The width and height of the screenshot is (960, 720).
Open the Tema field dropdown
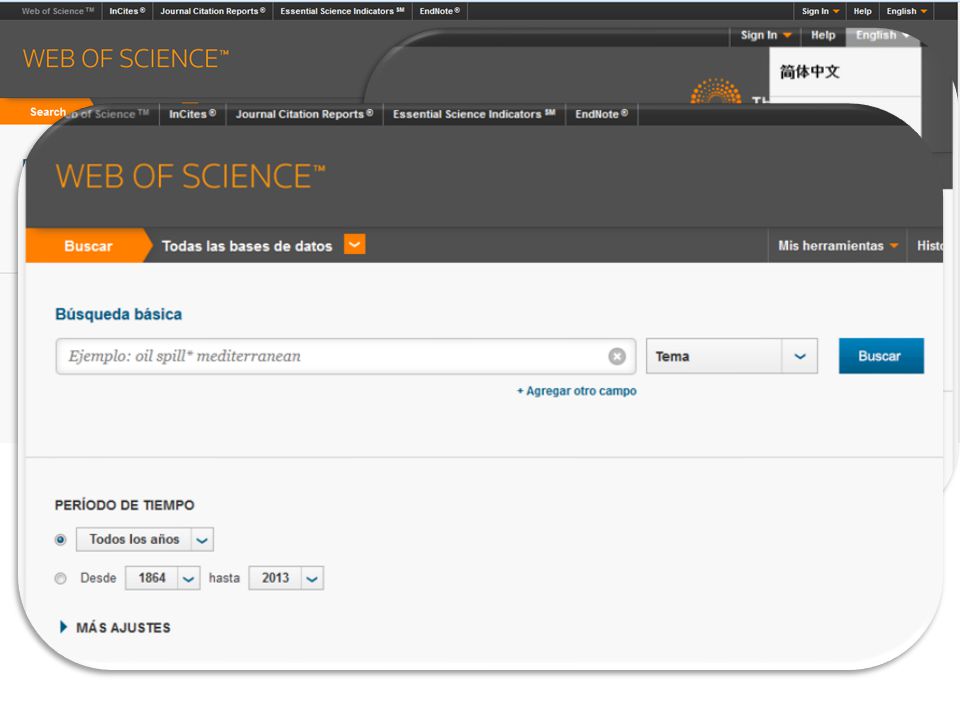coord(732,356)
